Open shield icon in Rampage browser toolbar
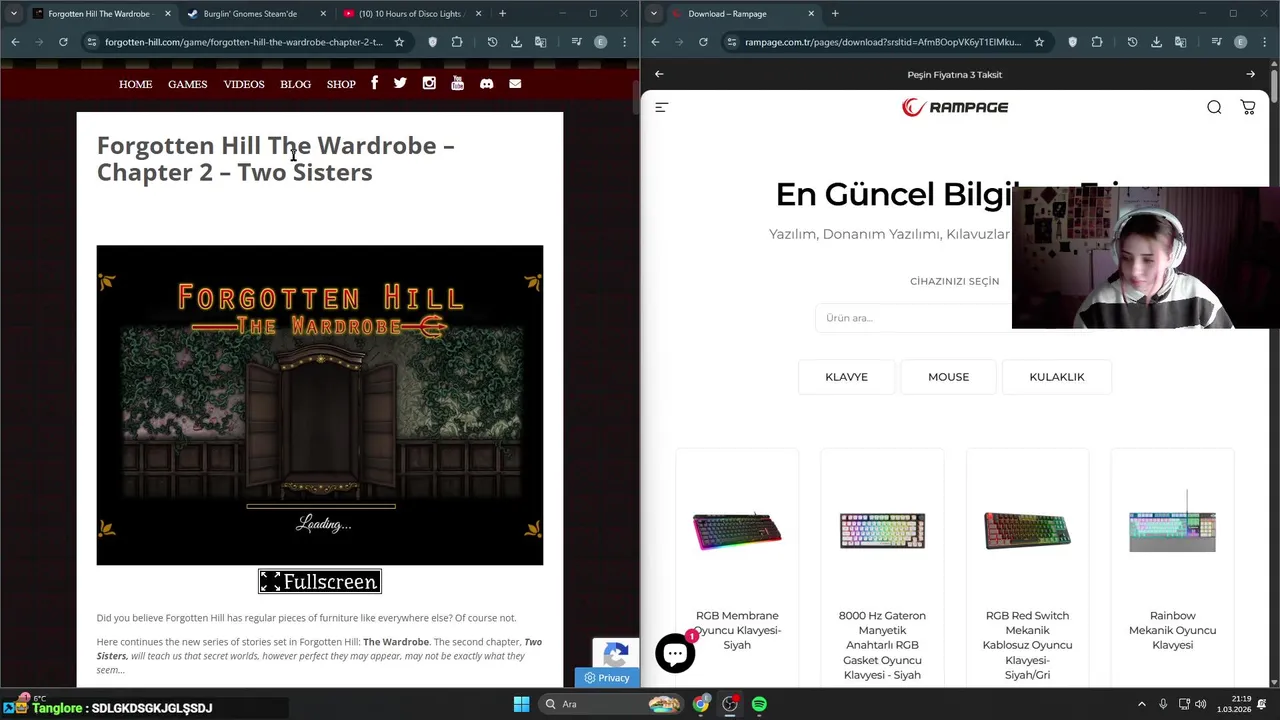Screen dimensions: 1280x720 (1073, 42)
